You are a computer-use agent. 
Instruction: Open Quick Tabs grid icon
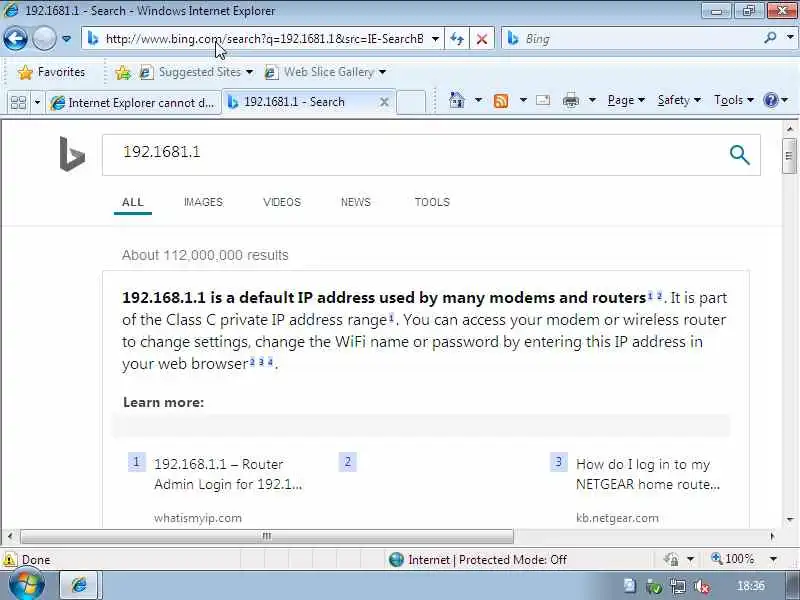point(18,103)
